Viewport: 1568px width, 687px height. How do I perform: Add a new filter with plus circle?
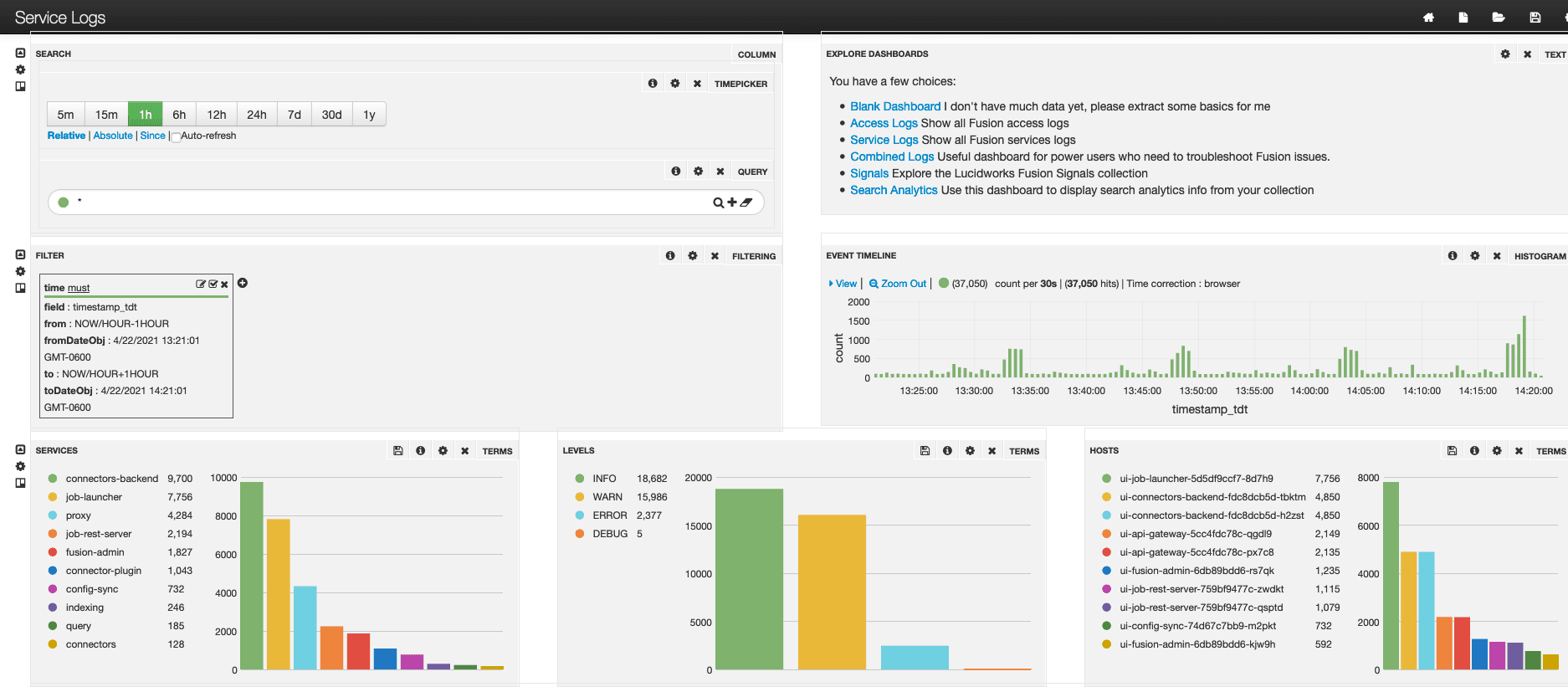(x=243, y=283)
